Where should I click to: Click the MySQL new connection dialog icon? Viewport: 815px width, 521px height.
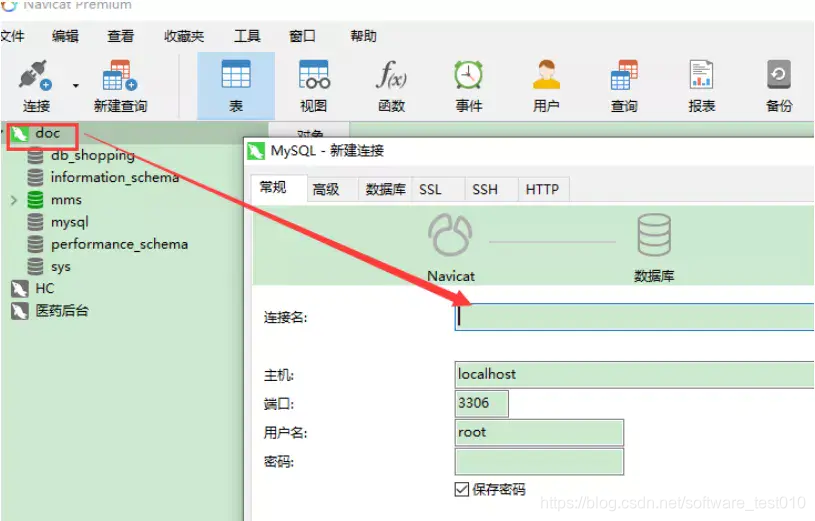pyautogui.click(x=256, y=151)
